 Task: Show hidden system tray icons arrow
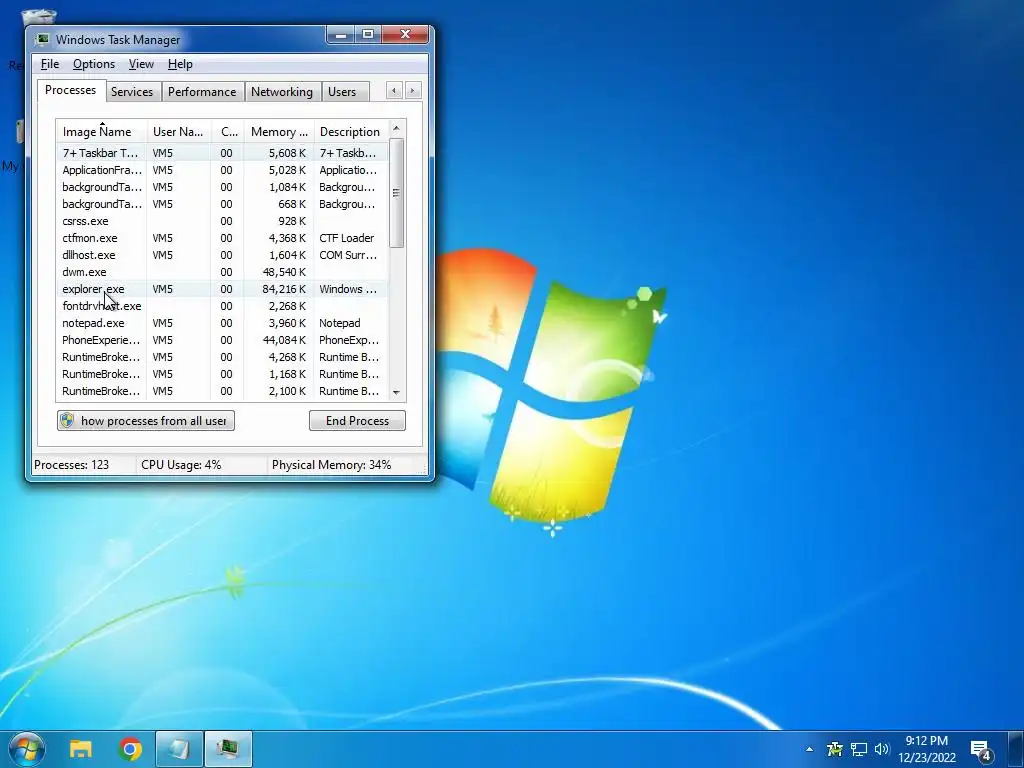click(810, 750)
